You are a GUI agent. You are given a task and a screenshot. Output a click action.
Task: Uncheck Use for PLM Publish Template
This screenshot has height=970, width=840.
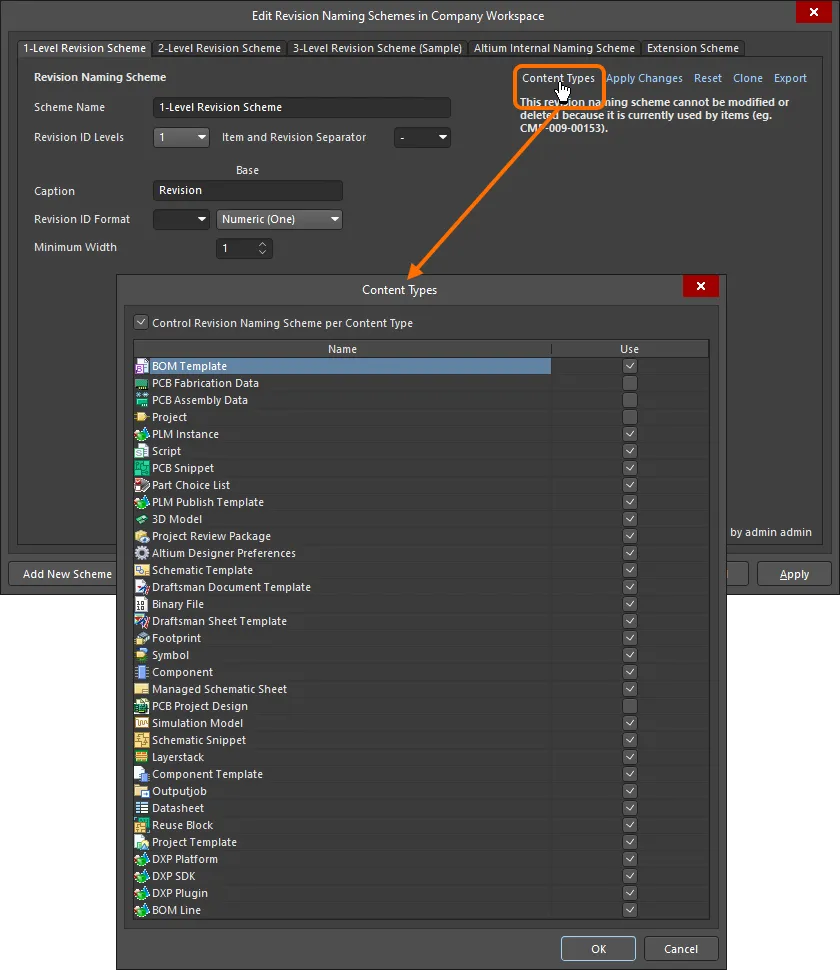pyautogui.click(x=630, y=502)
